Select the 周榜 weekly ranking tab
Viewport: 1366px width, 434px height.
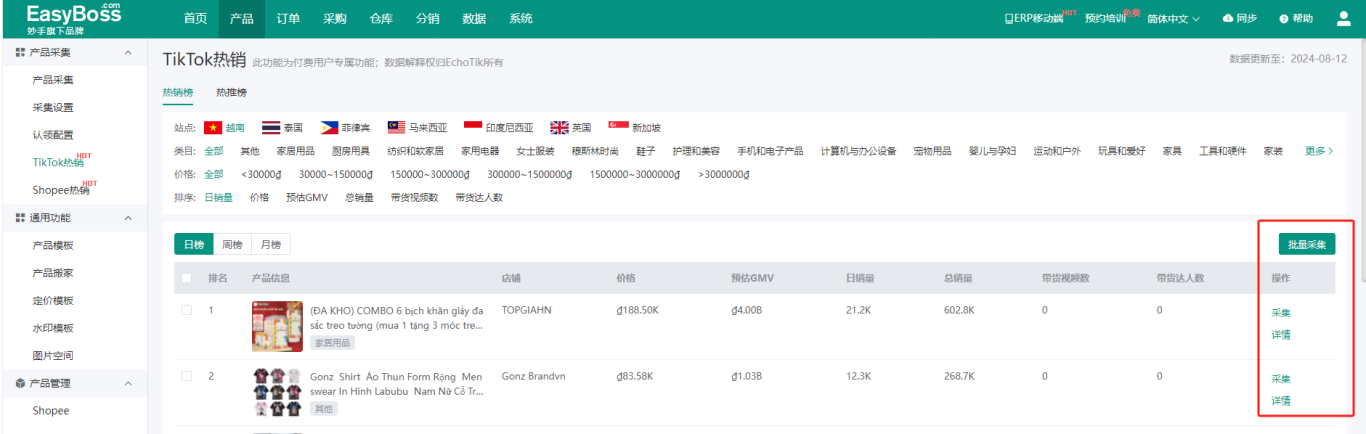coord(232,245)
